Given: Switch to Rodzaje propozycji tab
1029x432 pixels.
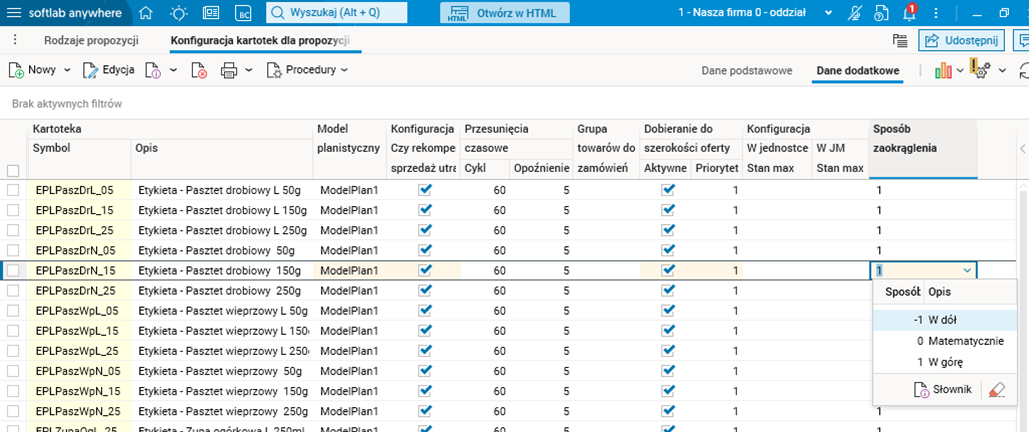Looking at the screenshot, I should [91, 40].
